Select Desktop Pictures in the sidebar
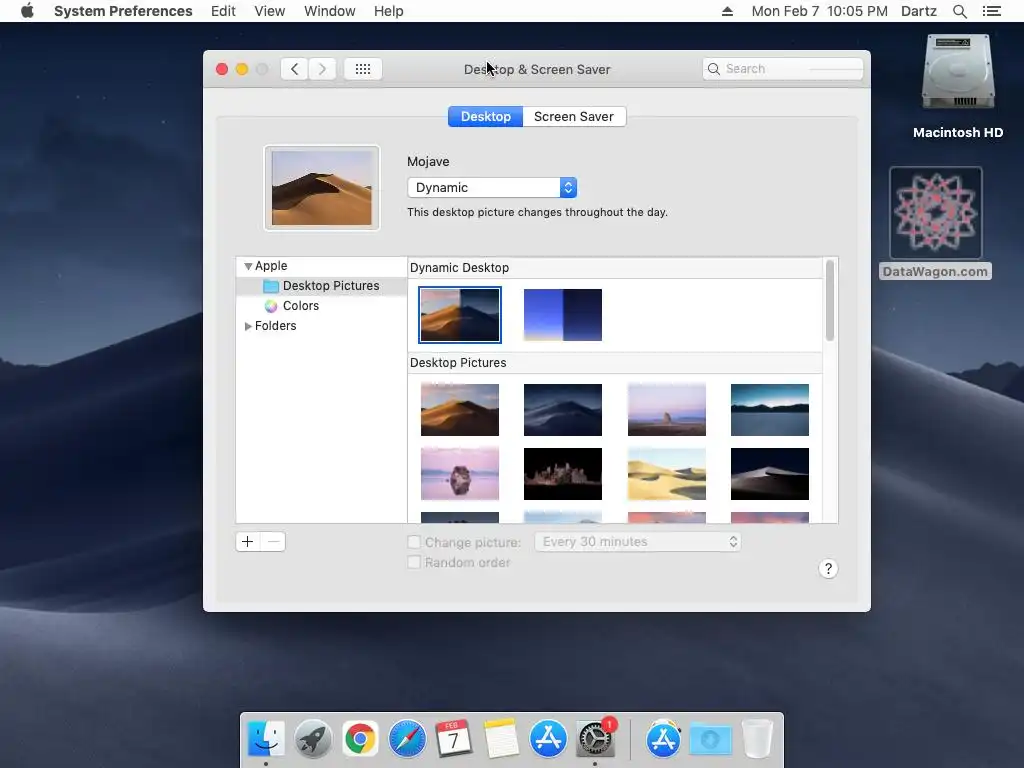The width and height of the screenshot is (1024, 768). point(321,286)
